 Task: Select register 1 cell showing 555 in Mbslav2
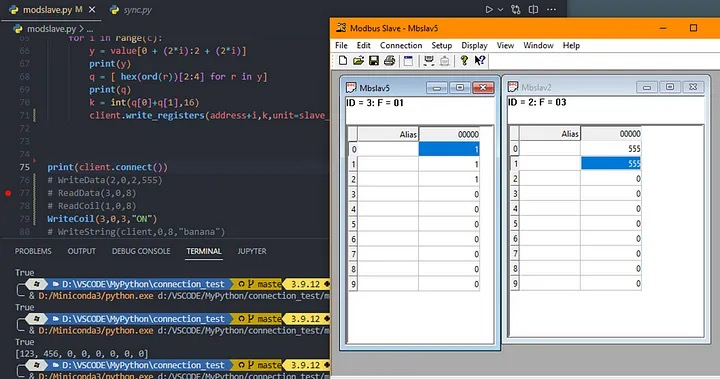[x=611, y=164]
